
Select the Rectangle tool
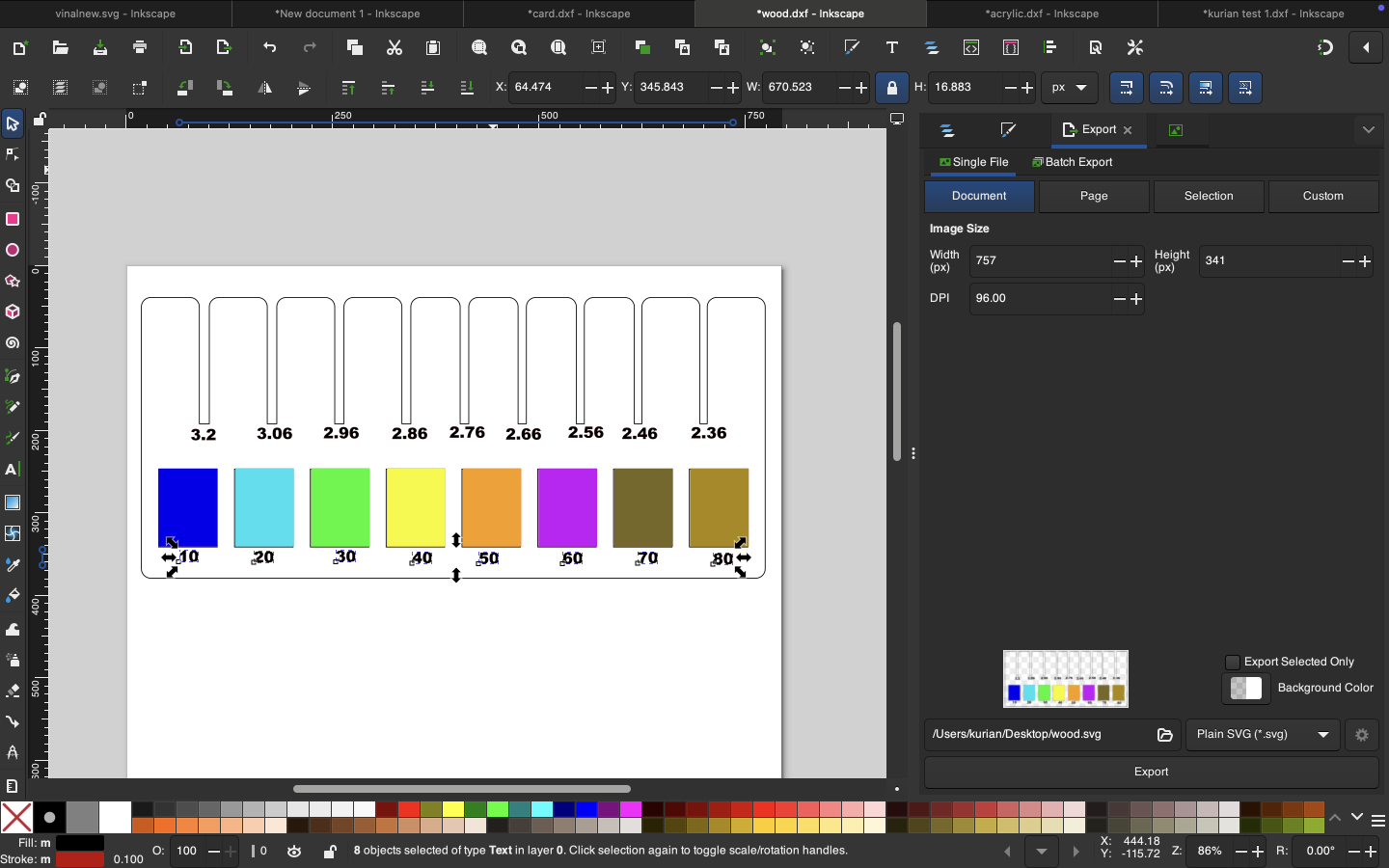click(x=13, y=220)
